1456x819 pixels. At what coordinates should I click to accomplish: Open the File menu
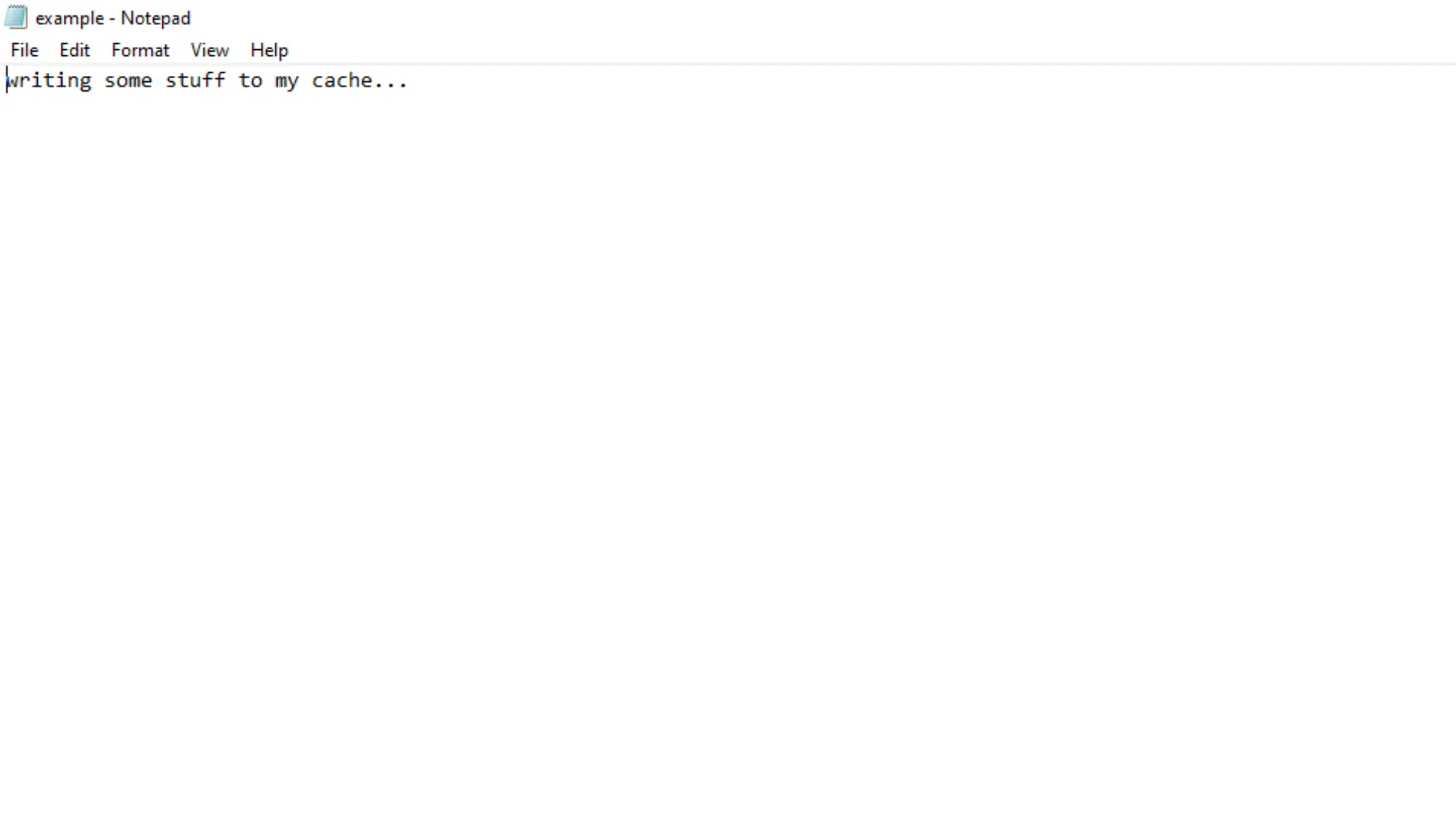tap(24, 50)
